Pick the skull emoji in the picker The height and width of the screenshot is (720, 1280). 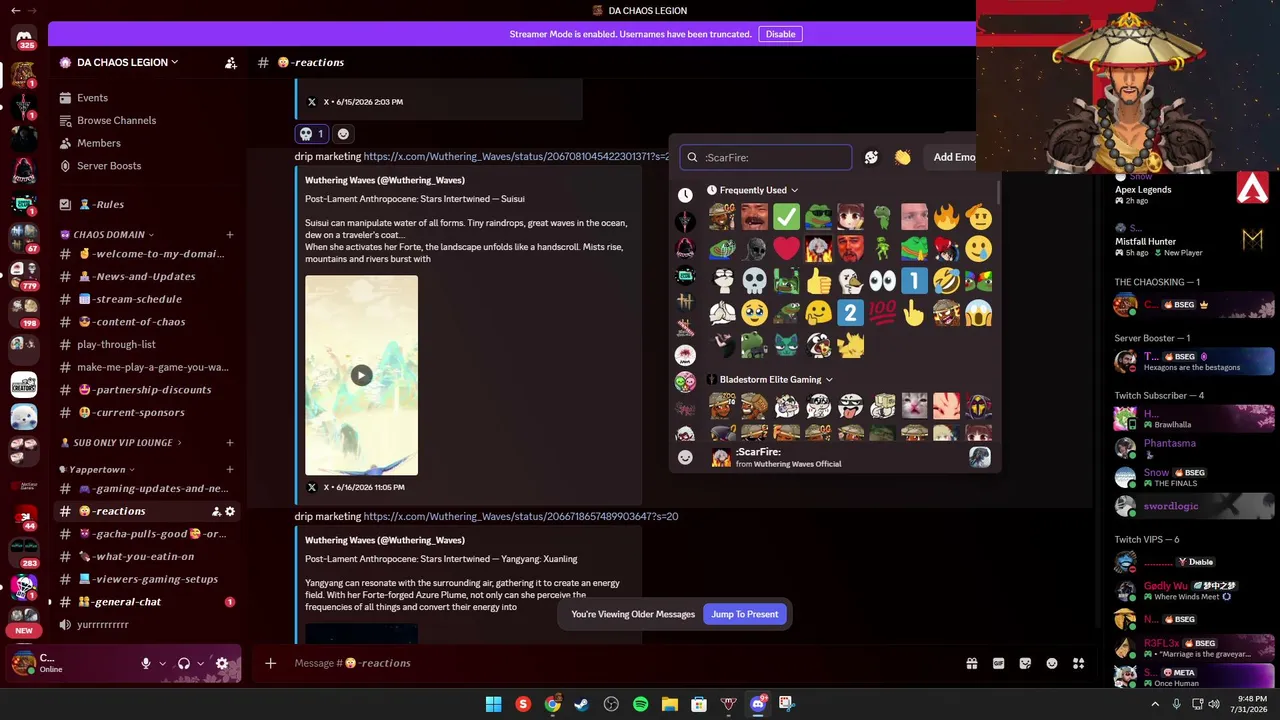click(x=754, y=281)
